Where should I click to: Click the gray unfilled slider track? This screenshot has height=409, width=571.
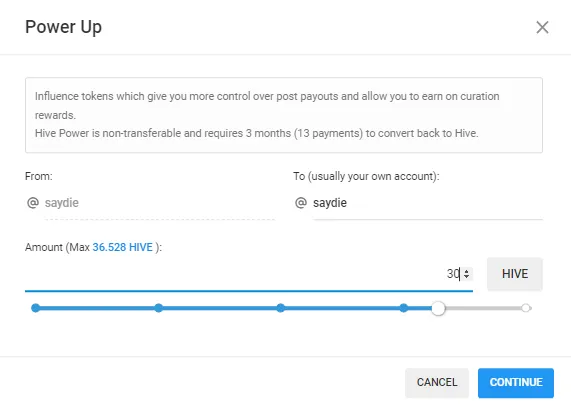click(x=484, y=308)
